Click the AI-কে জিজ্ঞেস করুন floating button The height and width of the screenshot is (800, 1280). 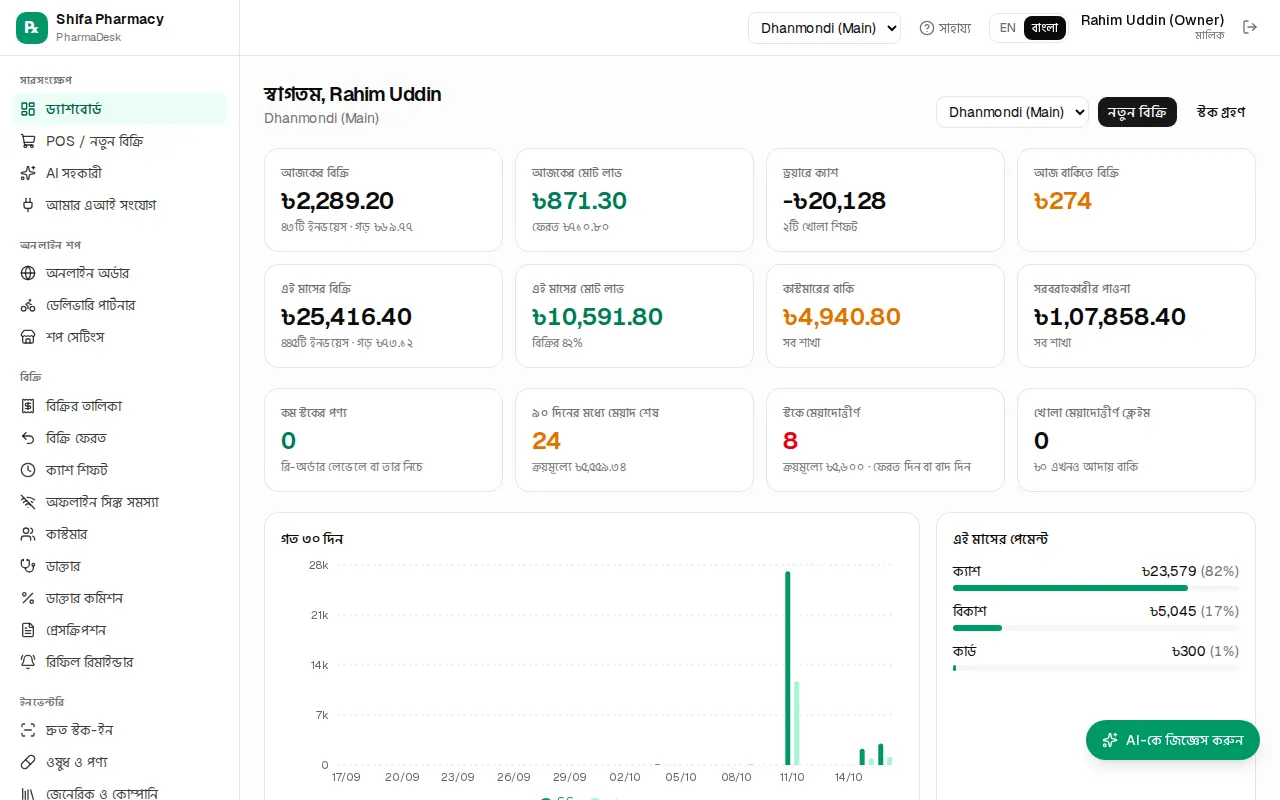1173,740
